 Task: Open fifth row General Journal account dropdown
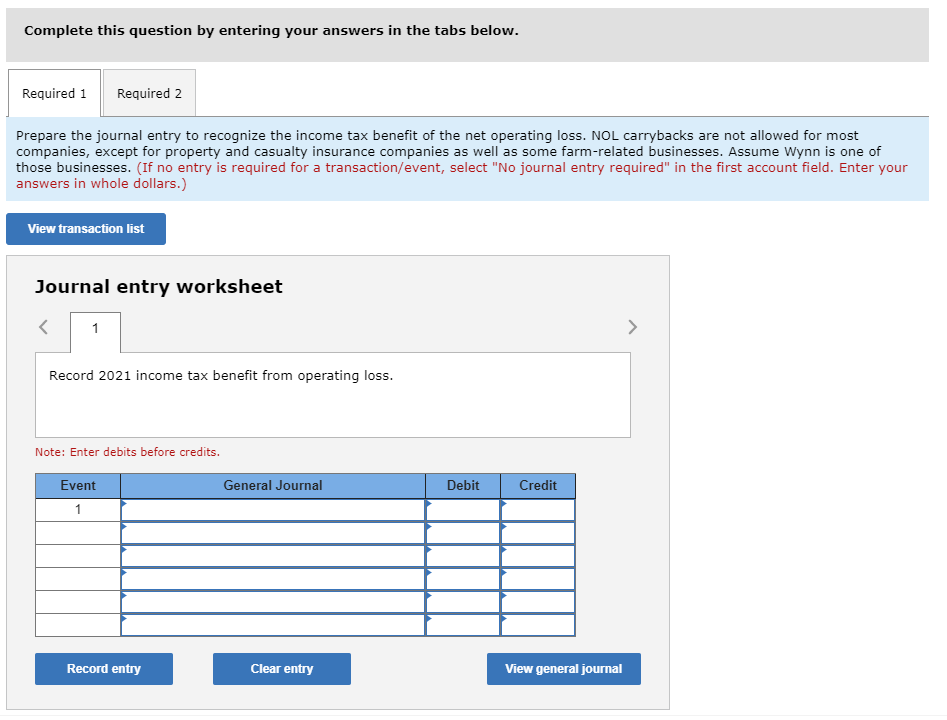click(273, 602)
